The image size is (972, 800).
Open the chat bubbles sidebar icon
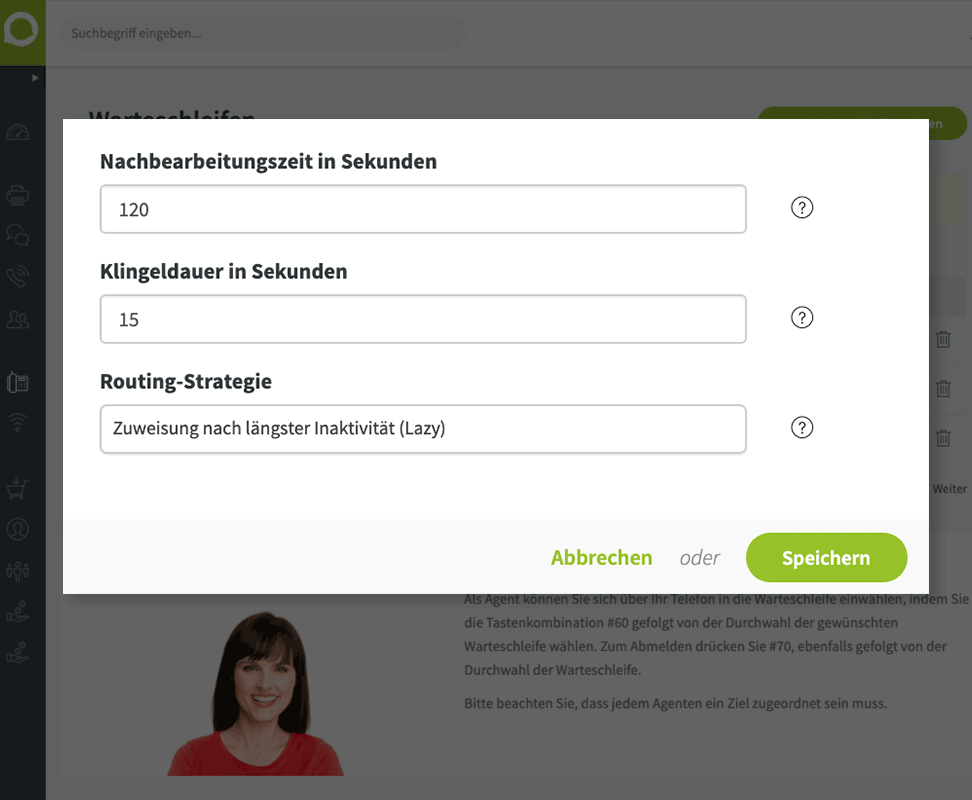click(18, 236)
